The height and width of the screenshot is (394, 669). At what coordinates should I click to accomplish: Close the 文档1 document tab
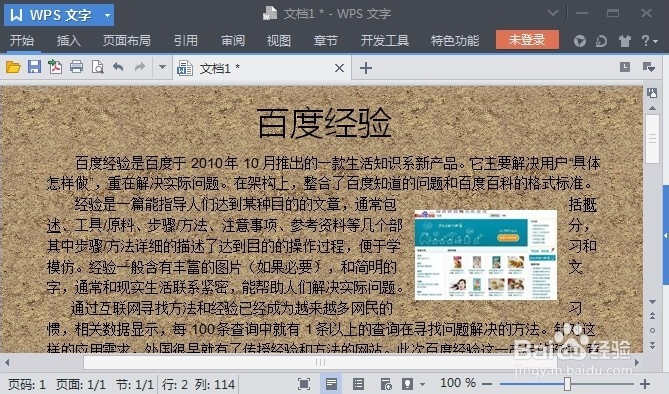pos(339,68)
